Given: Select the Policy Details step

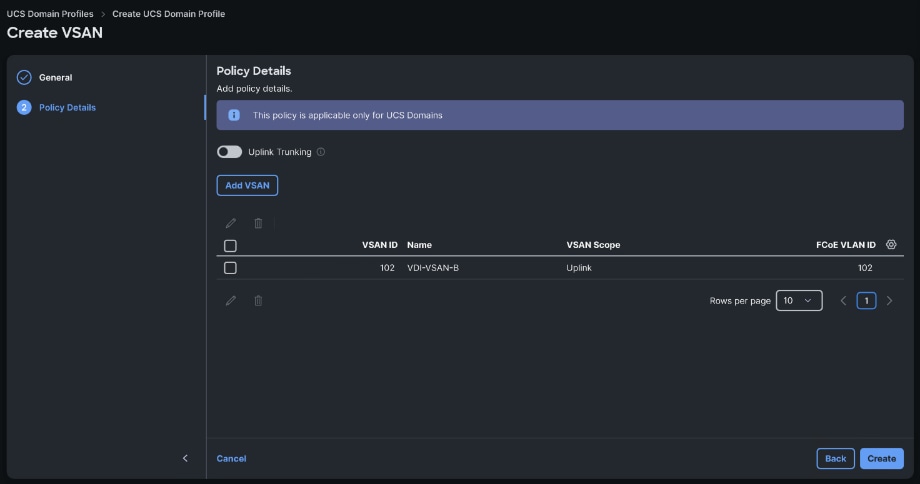Looking at the screenshot, I should pyautogui.click(x=67, y=107).
